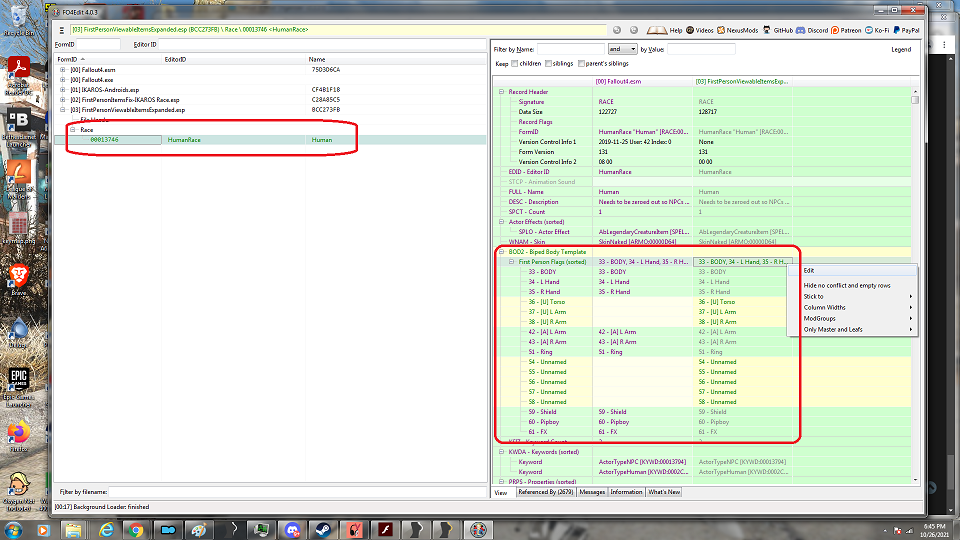This screenshot has width=960, height=540.
Task: Open Recycle Bin desktop icon
Action: (x=18, y=21)
